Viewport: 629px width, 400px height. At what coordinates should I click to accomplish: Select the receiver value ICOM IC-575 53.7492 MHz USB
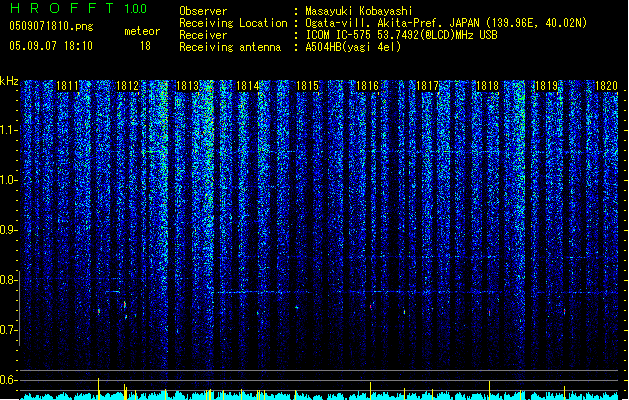click(x=401, y=35)
